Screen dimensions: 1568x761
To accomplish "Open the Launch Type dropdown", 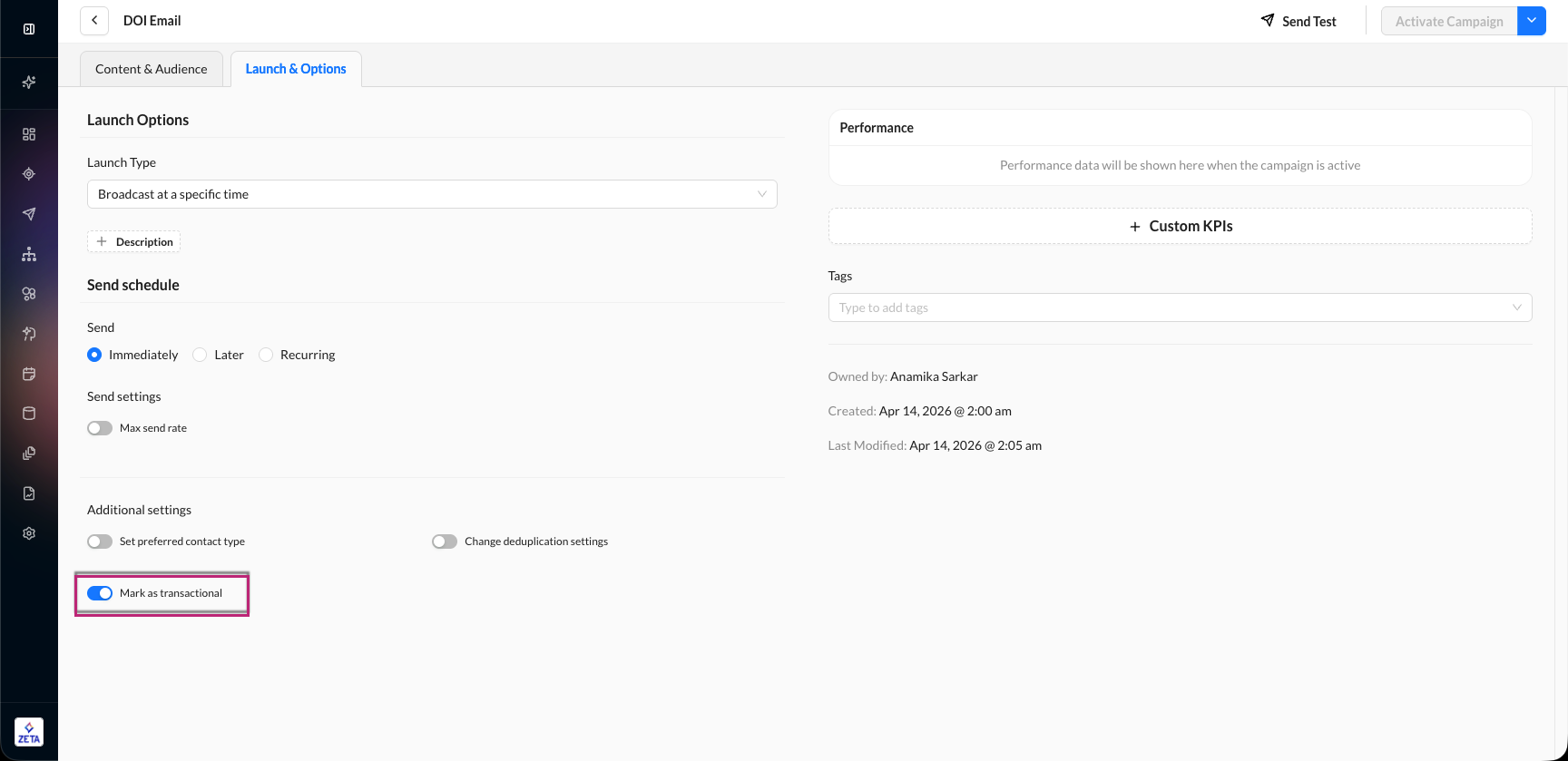I will click(432, 194).
